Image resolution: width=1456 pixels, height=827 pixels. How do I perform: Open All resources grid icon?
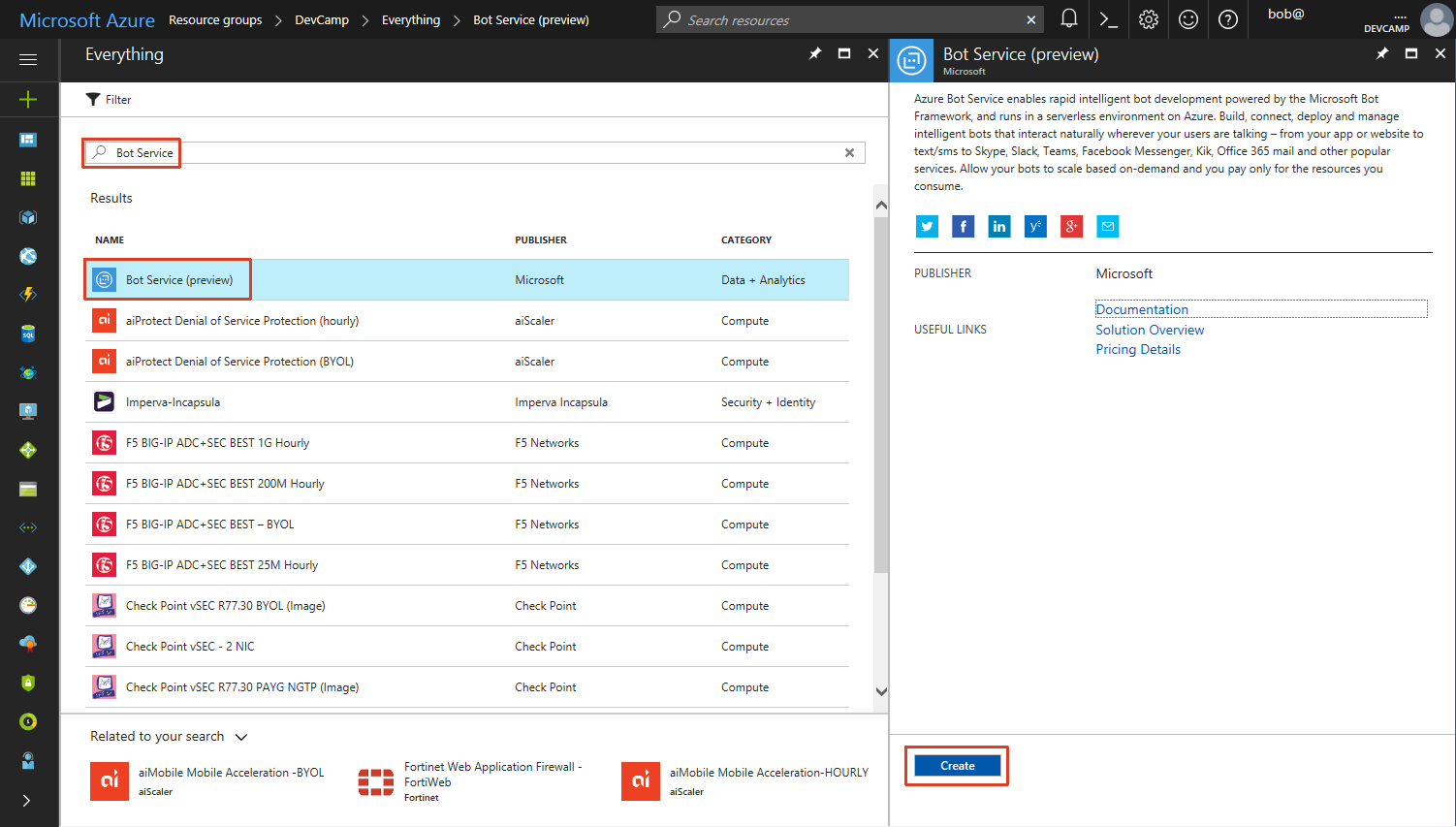click(28, 178)
